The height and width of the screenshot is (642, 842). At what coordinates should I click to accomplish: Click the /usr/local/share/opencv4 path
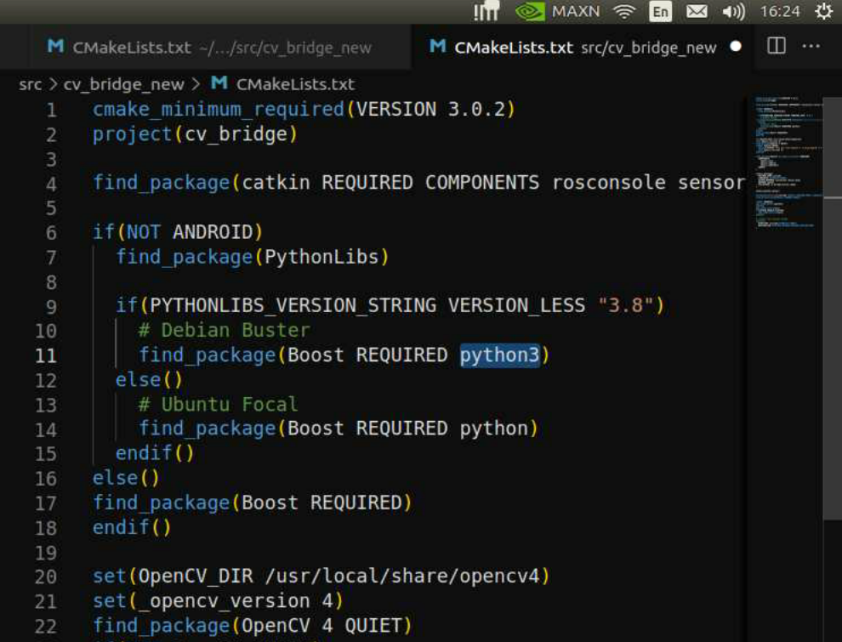[x=402, y=577]
